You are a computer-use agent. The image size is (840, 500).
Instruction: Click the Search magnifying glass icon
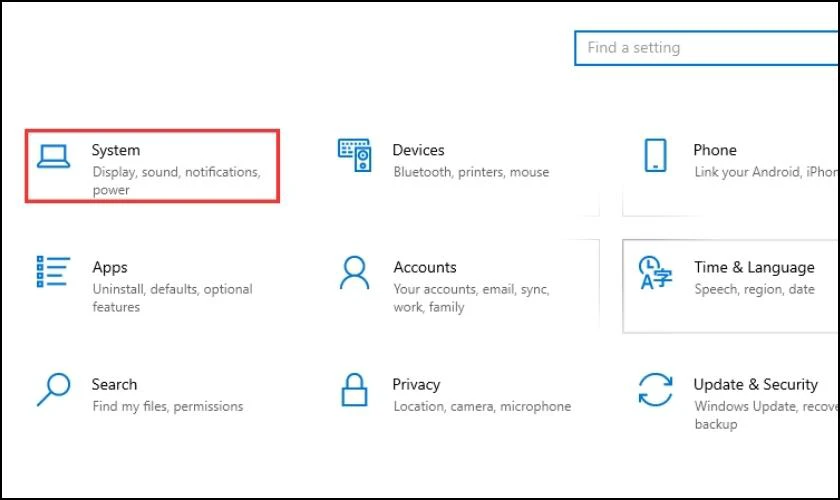tap(54, 390)
